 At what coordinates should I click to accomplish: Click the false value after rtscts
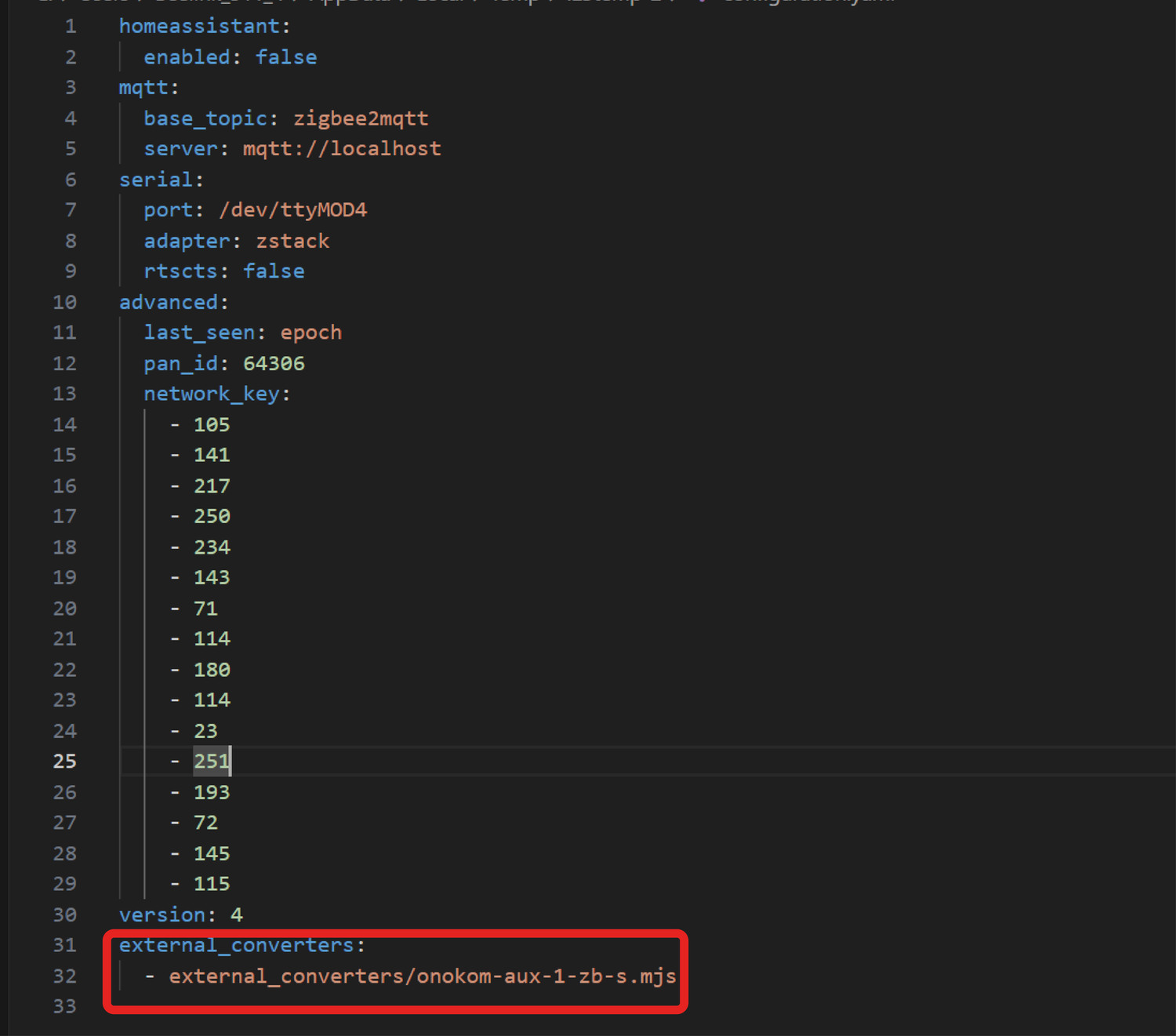point(274,271)
